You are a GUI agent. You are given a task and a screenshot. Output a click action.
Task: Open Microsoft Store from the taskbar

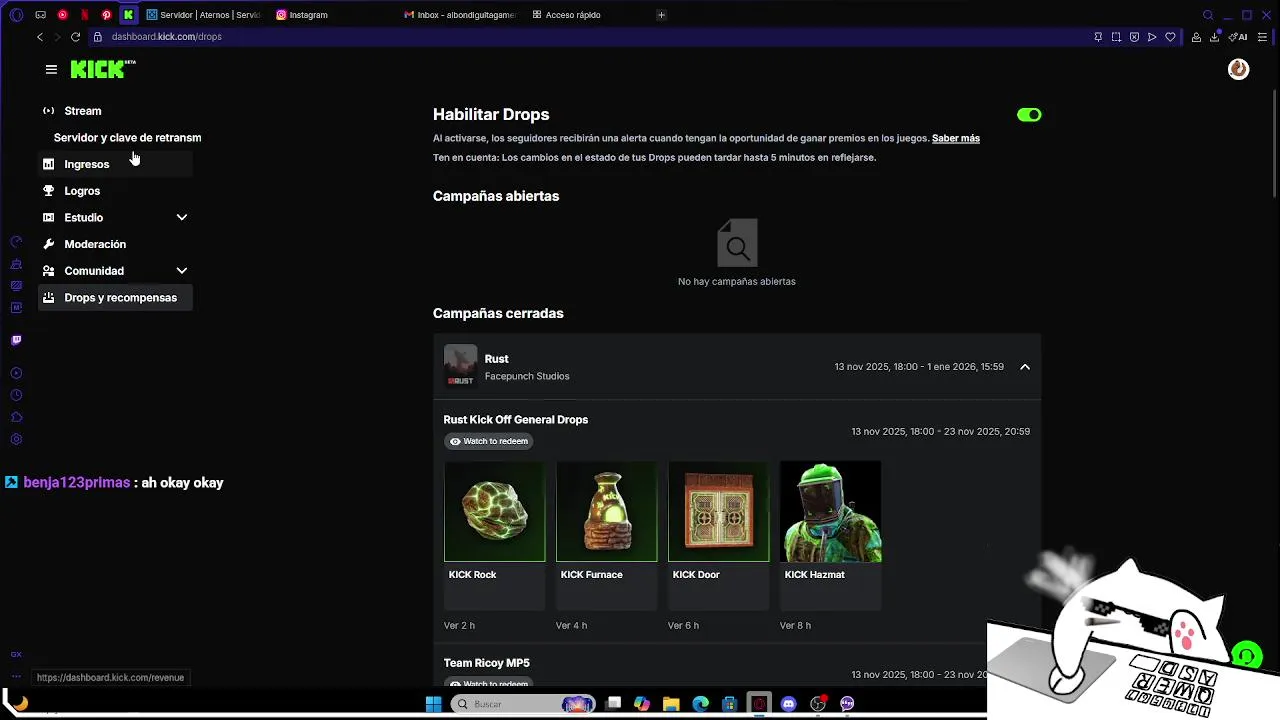point(730,704)
